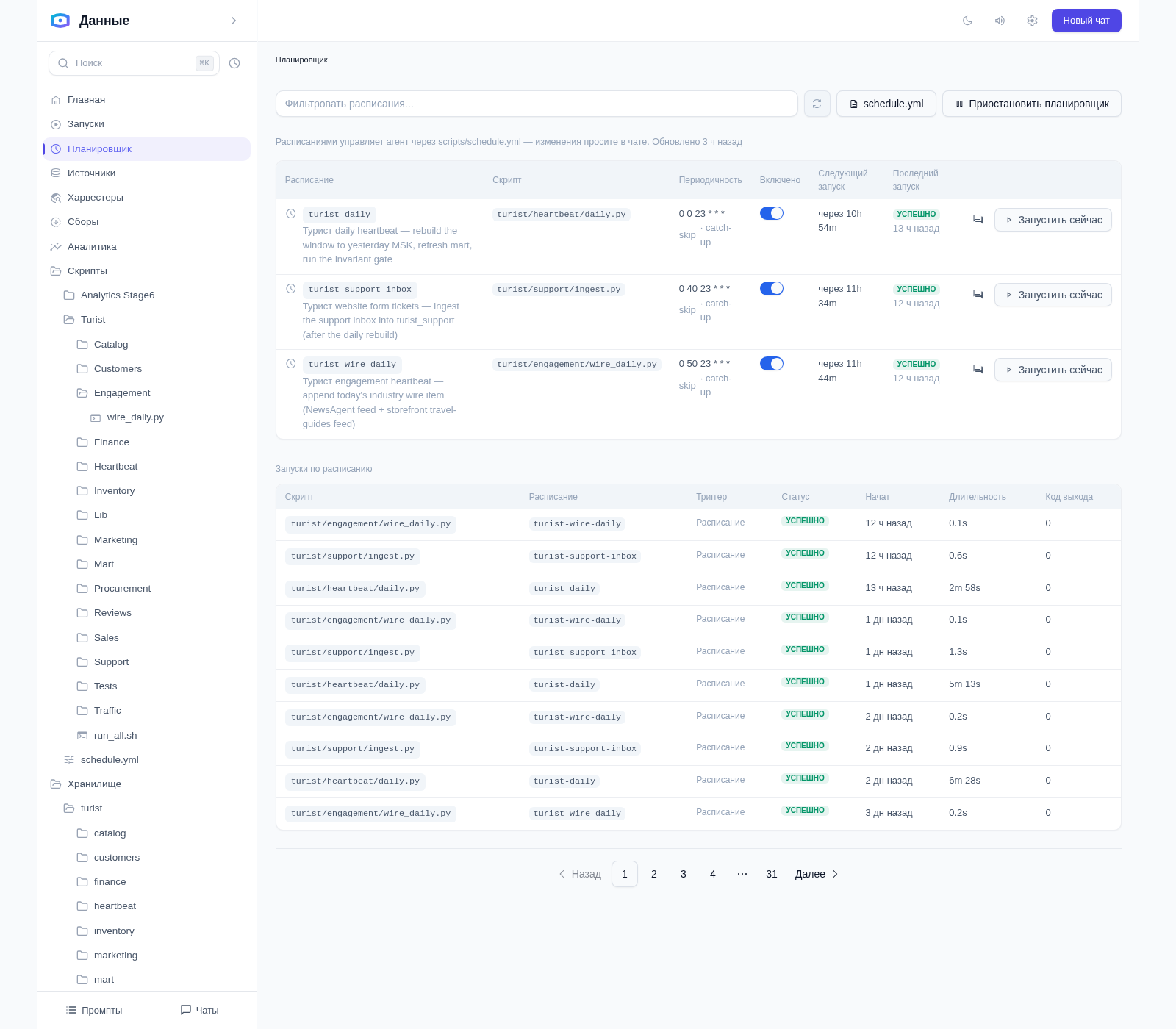This screenshot has height=1029, width=1176.
Task: Open wire_daily.py script file in tree
Action: pos(135,417)
